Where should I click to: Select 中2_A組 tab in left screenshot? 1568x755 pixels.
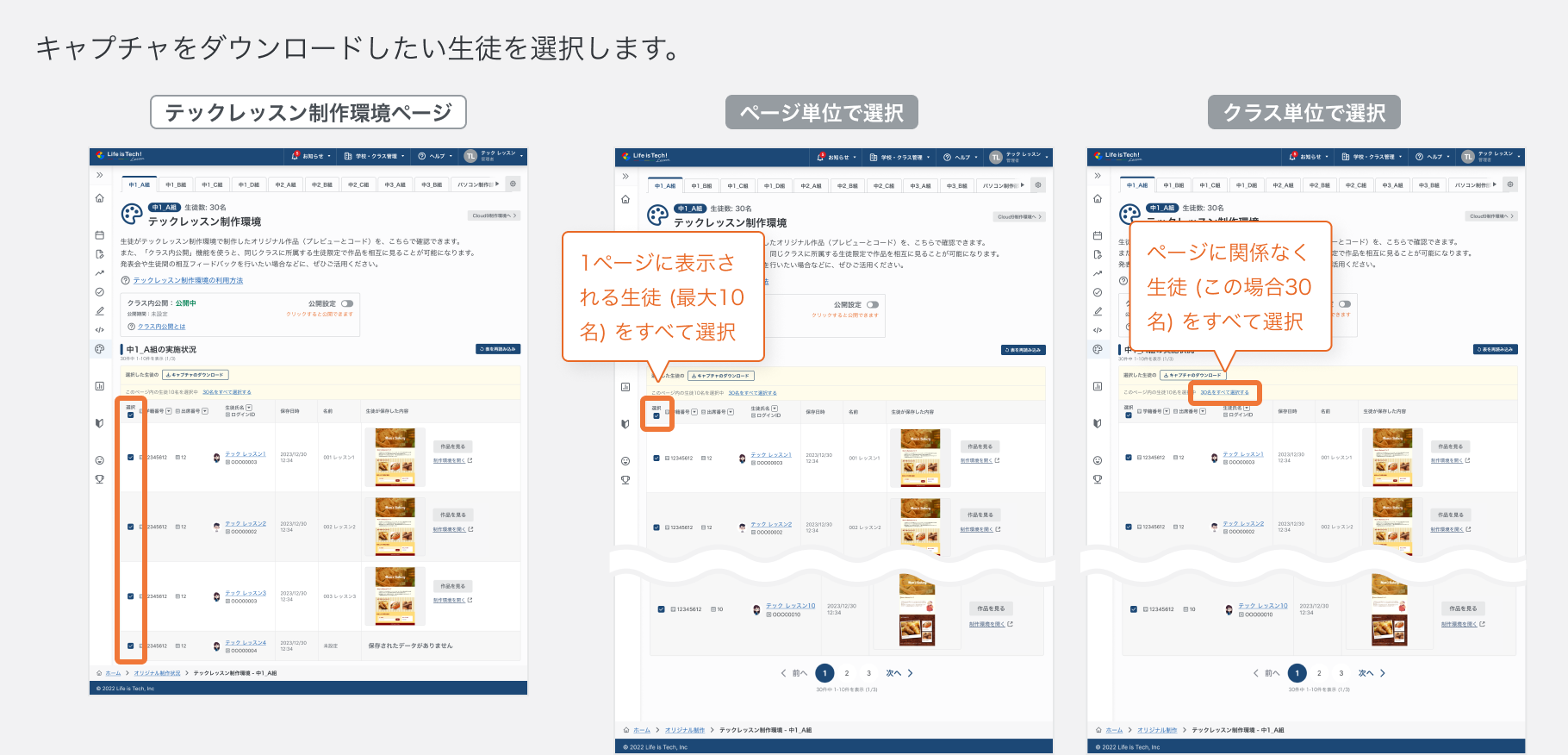click(x=285, y=184)
